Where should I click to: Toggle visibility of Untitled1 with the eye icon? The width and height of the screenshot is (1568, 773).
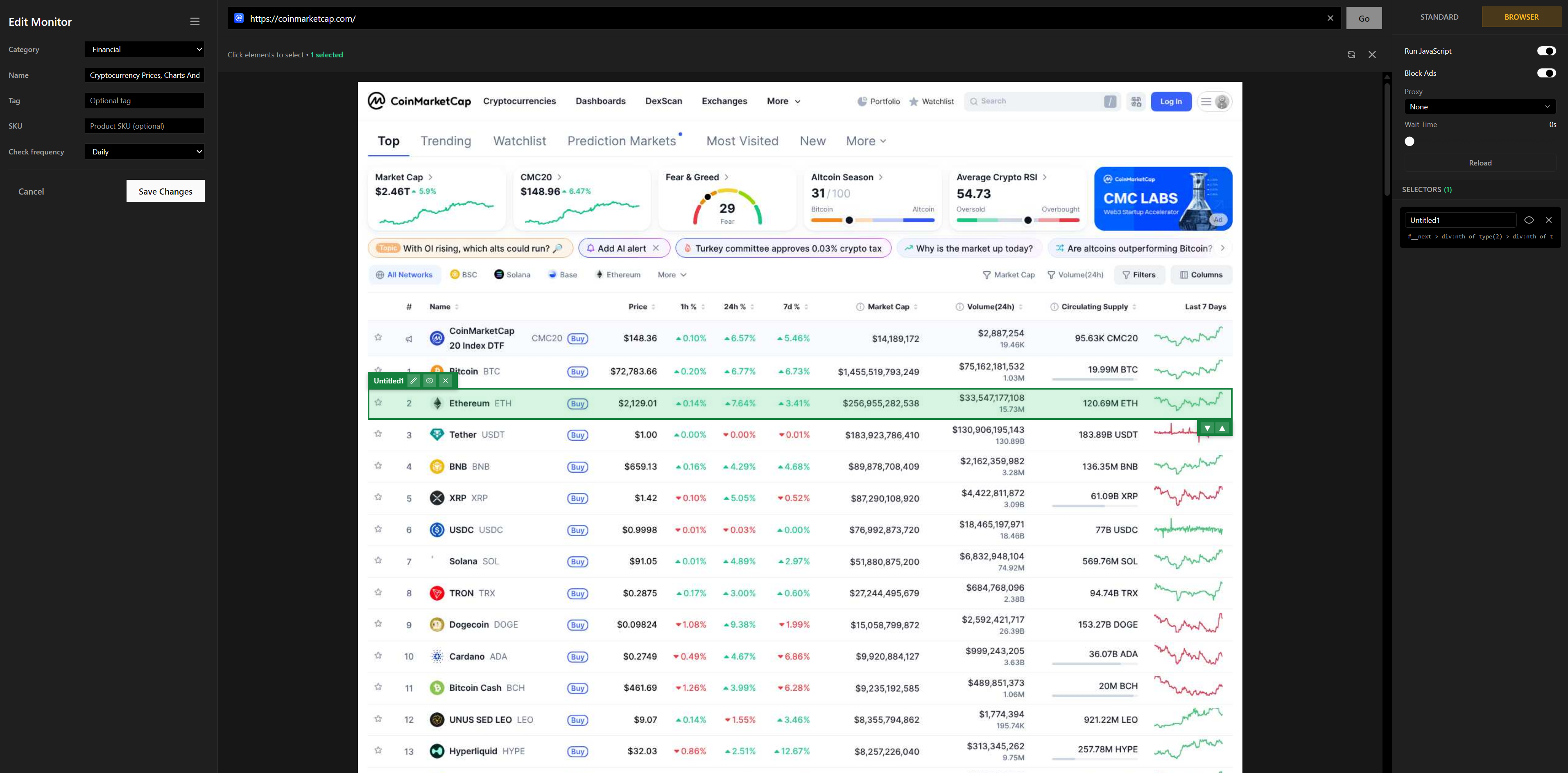pyautogui.click(x=430, y=380)
